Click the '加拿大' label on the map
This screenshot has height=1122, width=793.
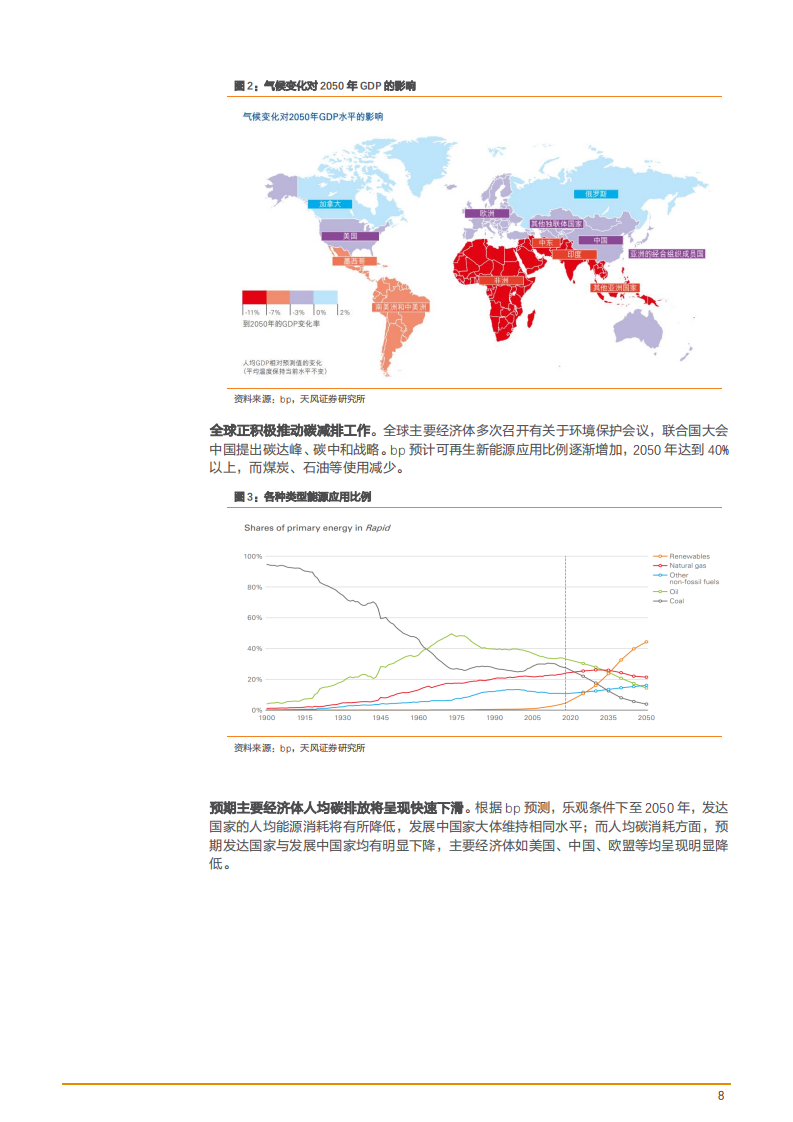click(x=330, y=204)
